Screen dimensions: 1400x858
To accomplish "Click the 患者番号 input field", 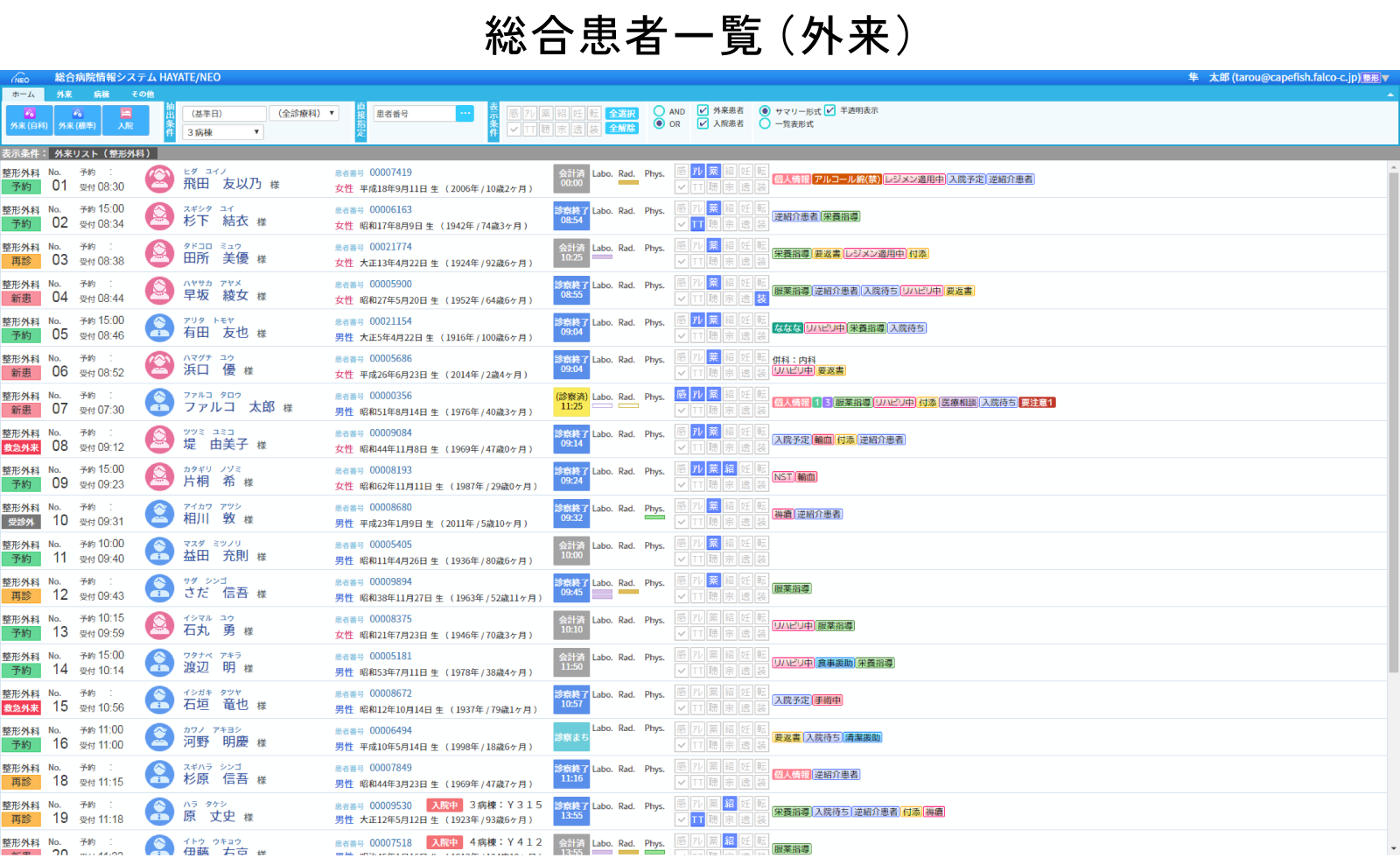I will 415,113.
